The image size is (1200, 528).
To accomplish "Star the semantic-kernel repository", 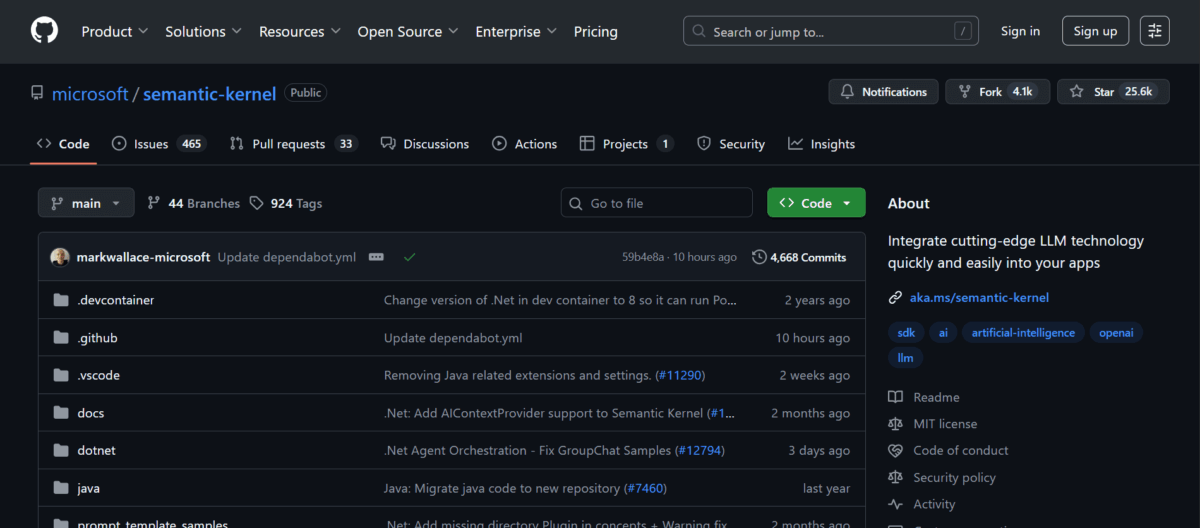I will [1110, 92].
